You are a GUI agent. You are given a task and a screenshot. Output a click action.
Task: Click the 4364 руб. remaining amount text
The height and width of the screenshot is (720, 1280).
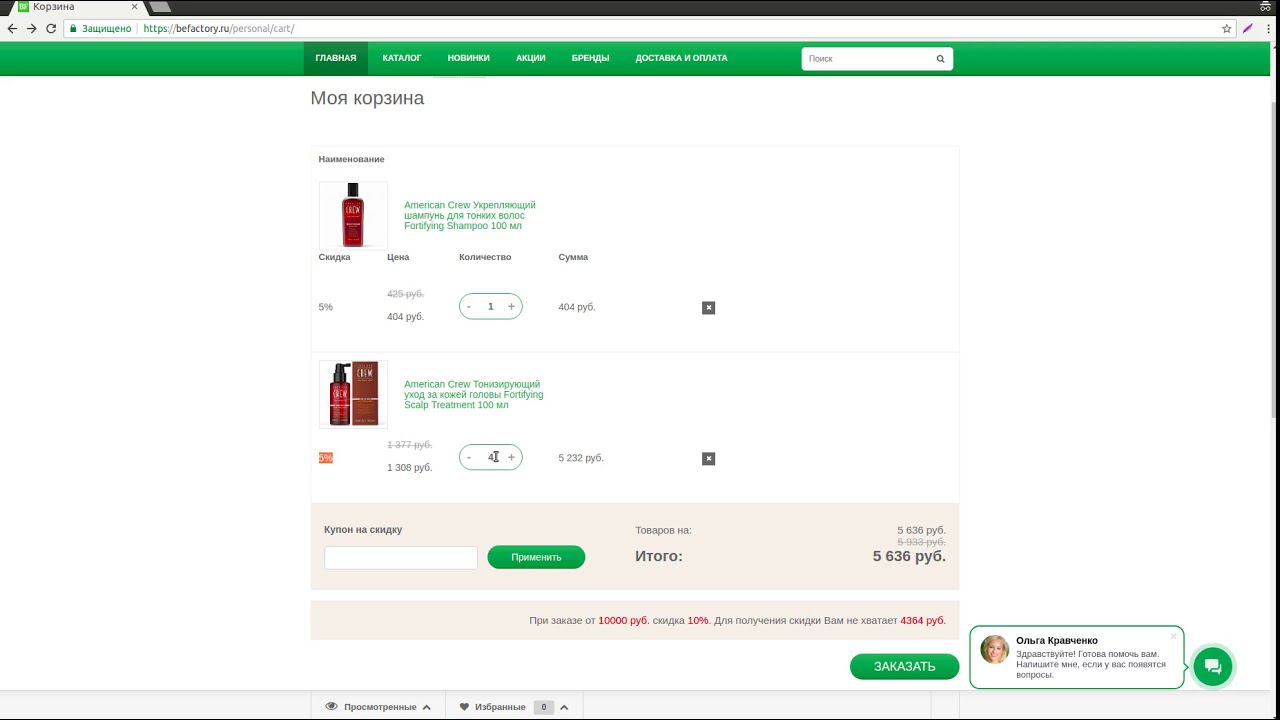[923, 621]
